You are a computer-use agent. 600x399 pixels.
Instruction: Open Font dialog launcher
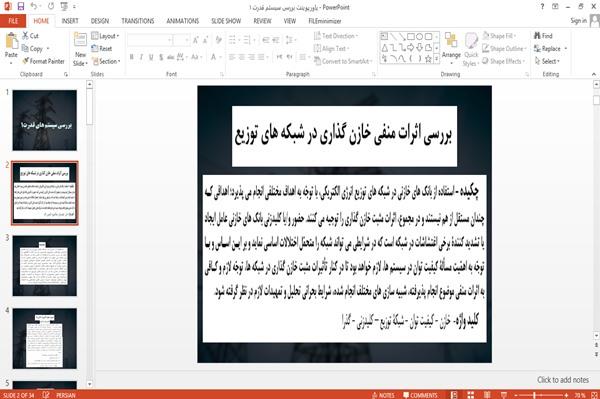[222, 74]
